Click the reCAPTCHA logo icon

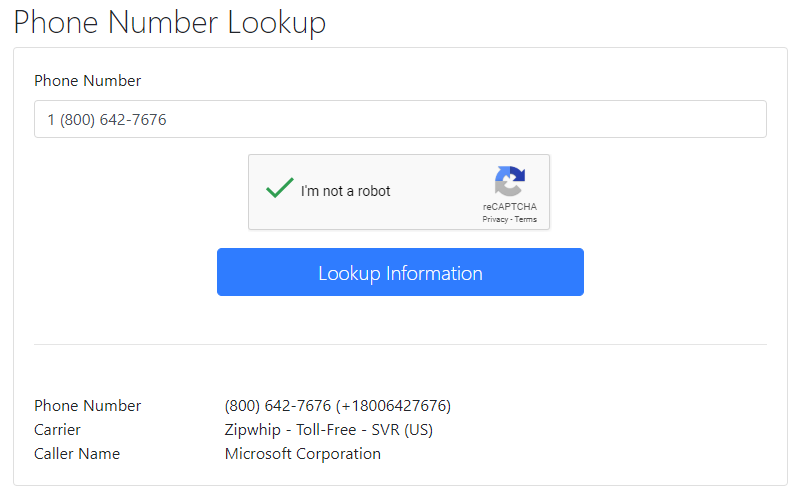coord(509,181)
